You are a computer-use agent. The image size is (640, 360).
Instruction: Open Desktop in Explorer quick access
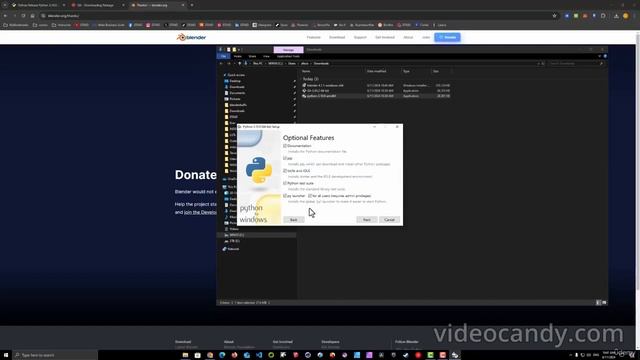[235, 81]
